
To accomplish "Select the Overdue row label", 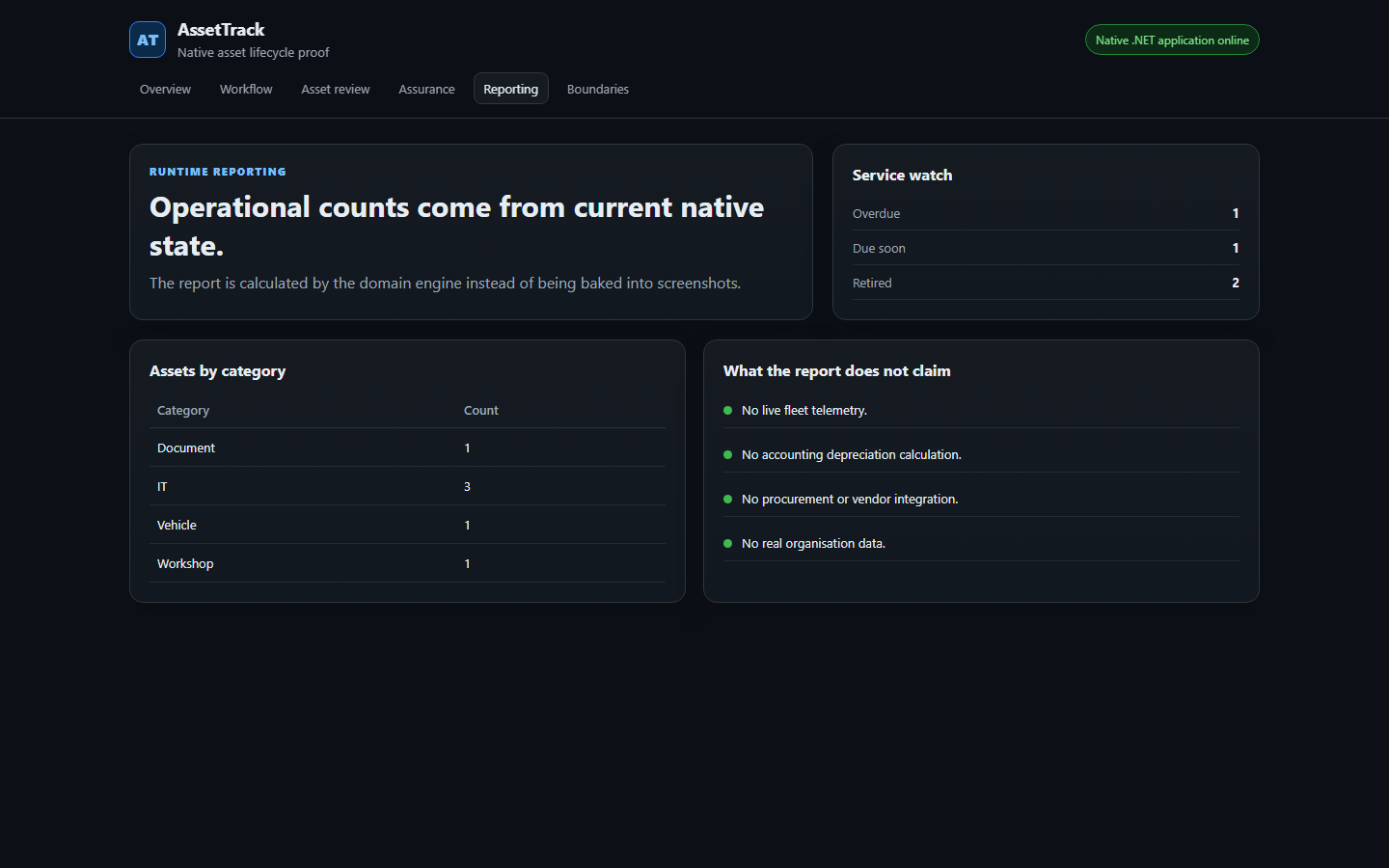I will tap(876, 213).
